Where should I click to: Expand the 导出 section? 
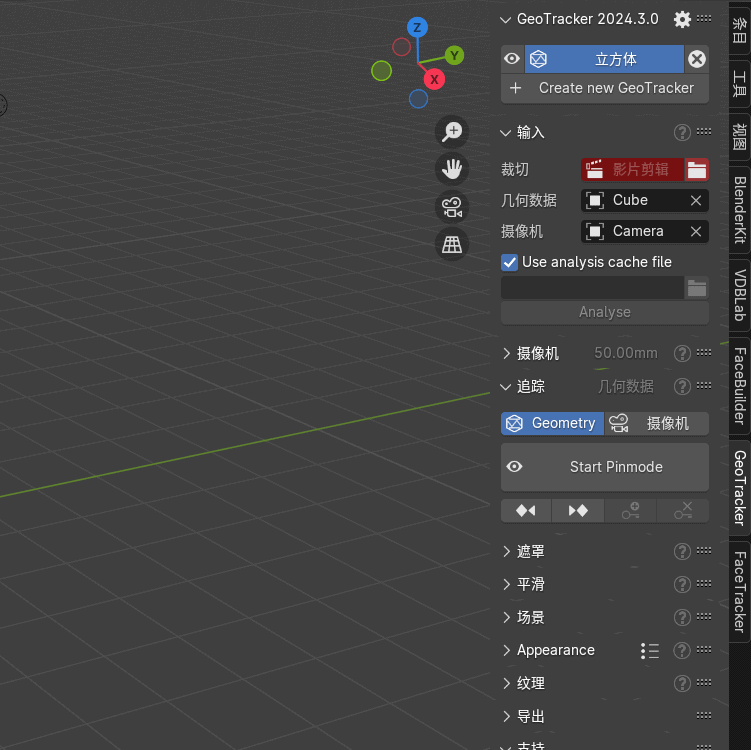click(506, 716)
